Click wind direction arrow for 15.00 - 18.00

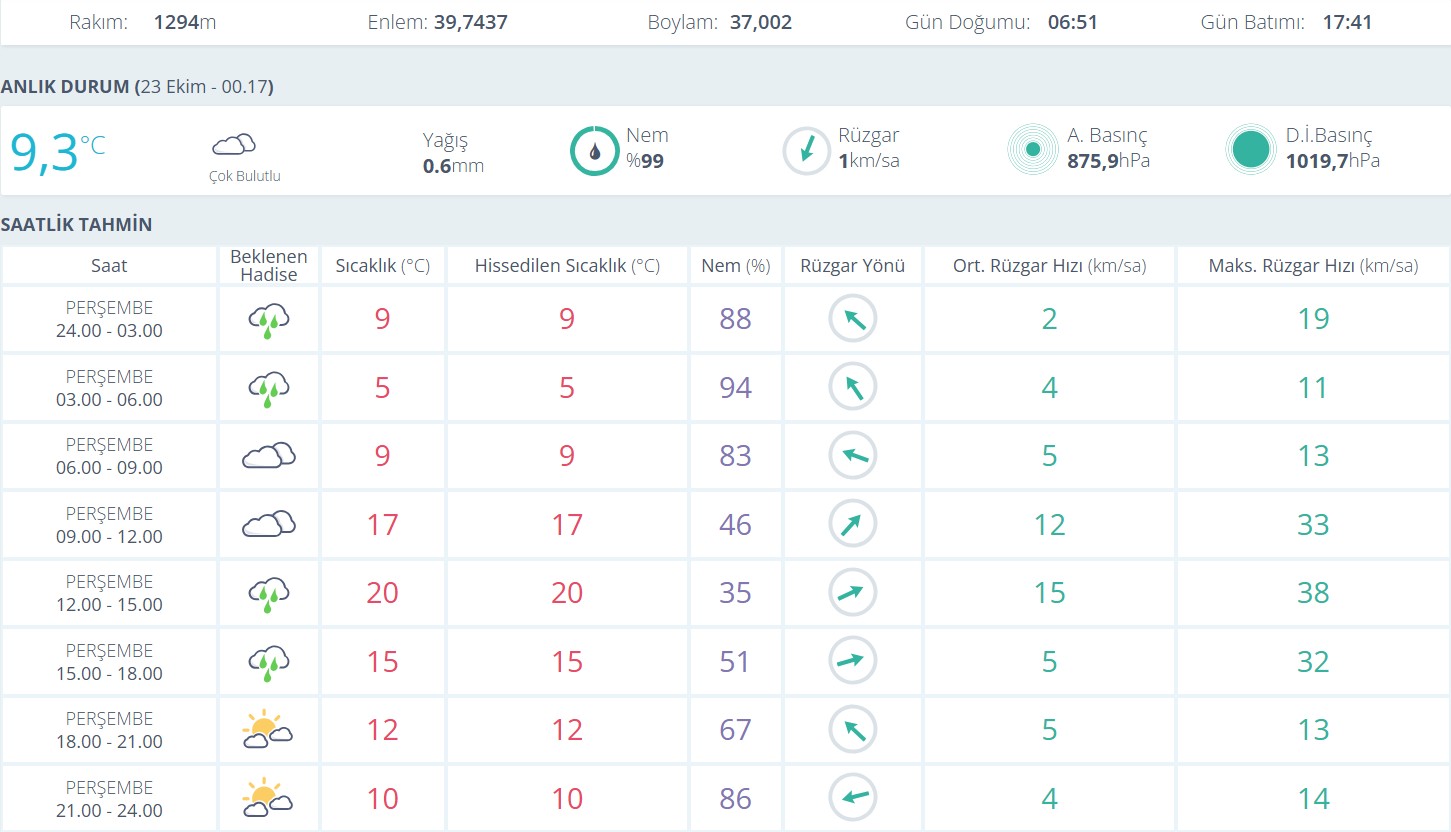click(x=852, y=661)
